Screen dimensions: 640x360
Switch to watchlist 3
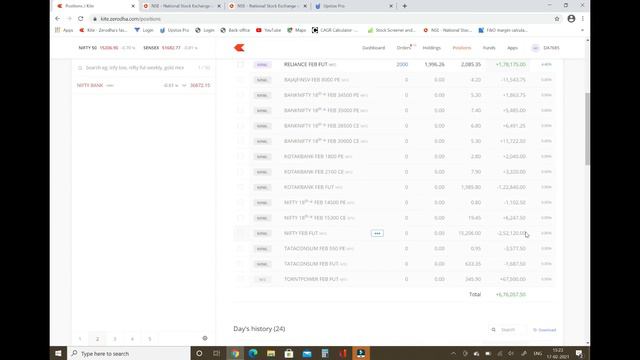115,339
